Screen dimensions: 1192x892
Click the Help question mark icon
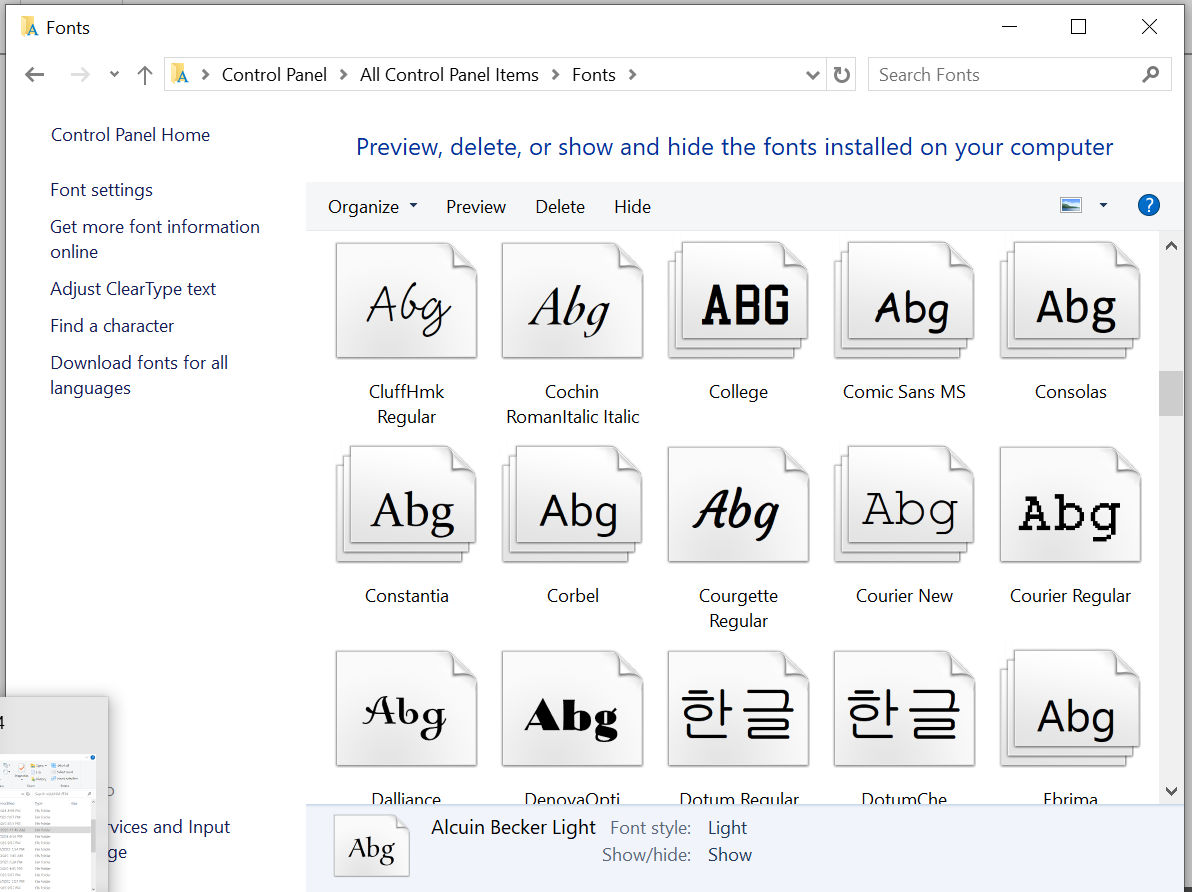pos(1149,205)
